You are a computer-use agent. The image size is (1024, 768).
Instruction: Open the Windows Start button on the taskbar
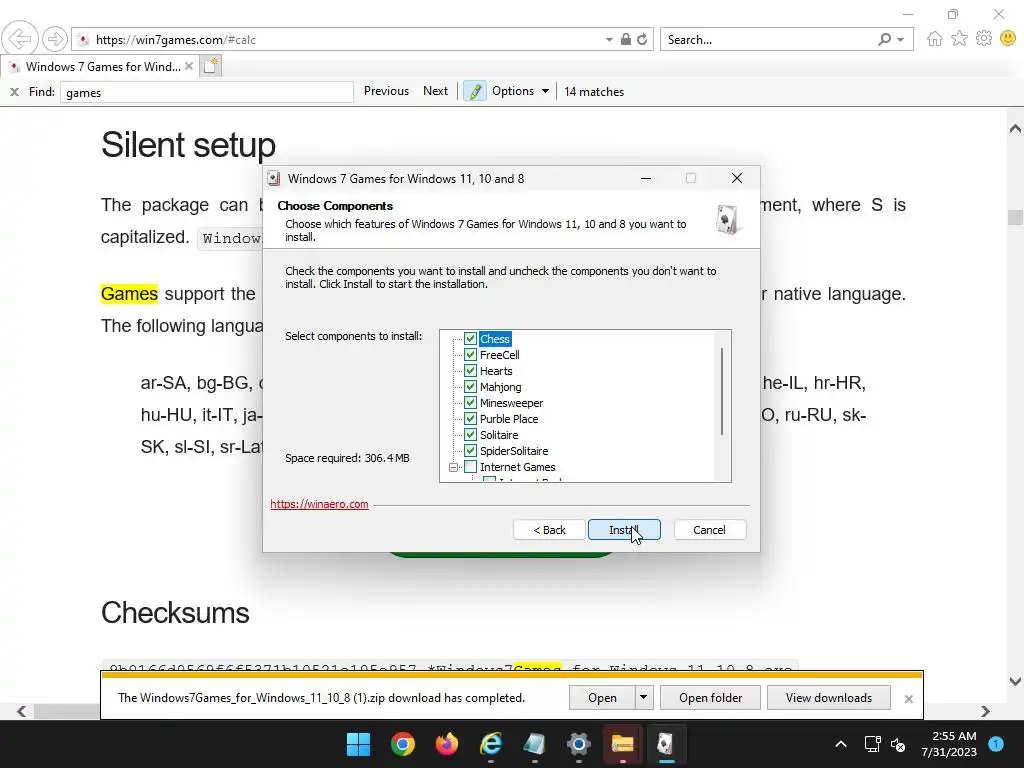[358, 744]
